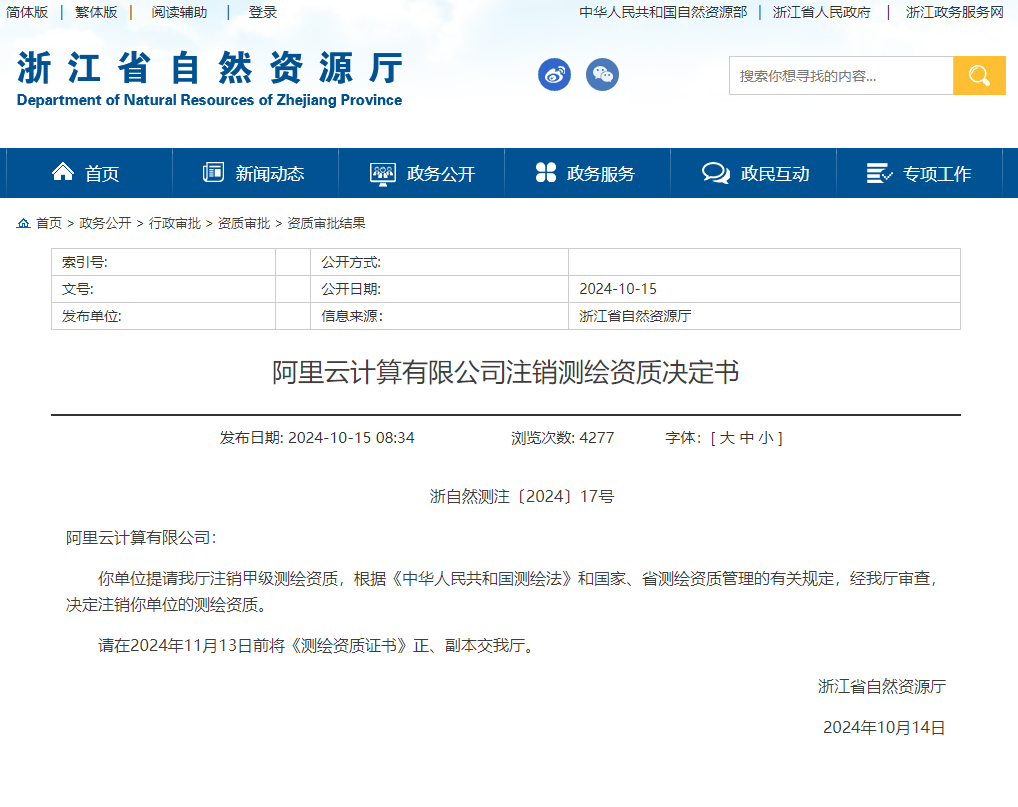Screen dimensions: 1018x807
Task: Click the orange search magnifier button
Action: click(979, 75)
